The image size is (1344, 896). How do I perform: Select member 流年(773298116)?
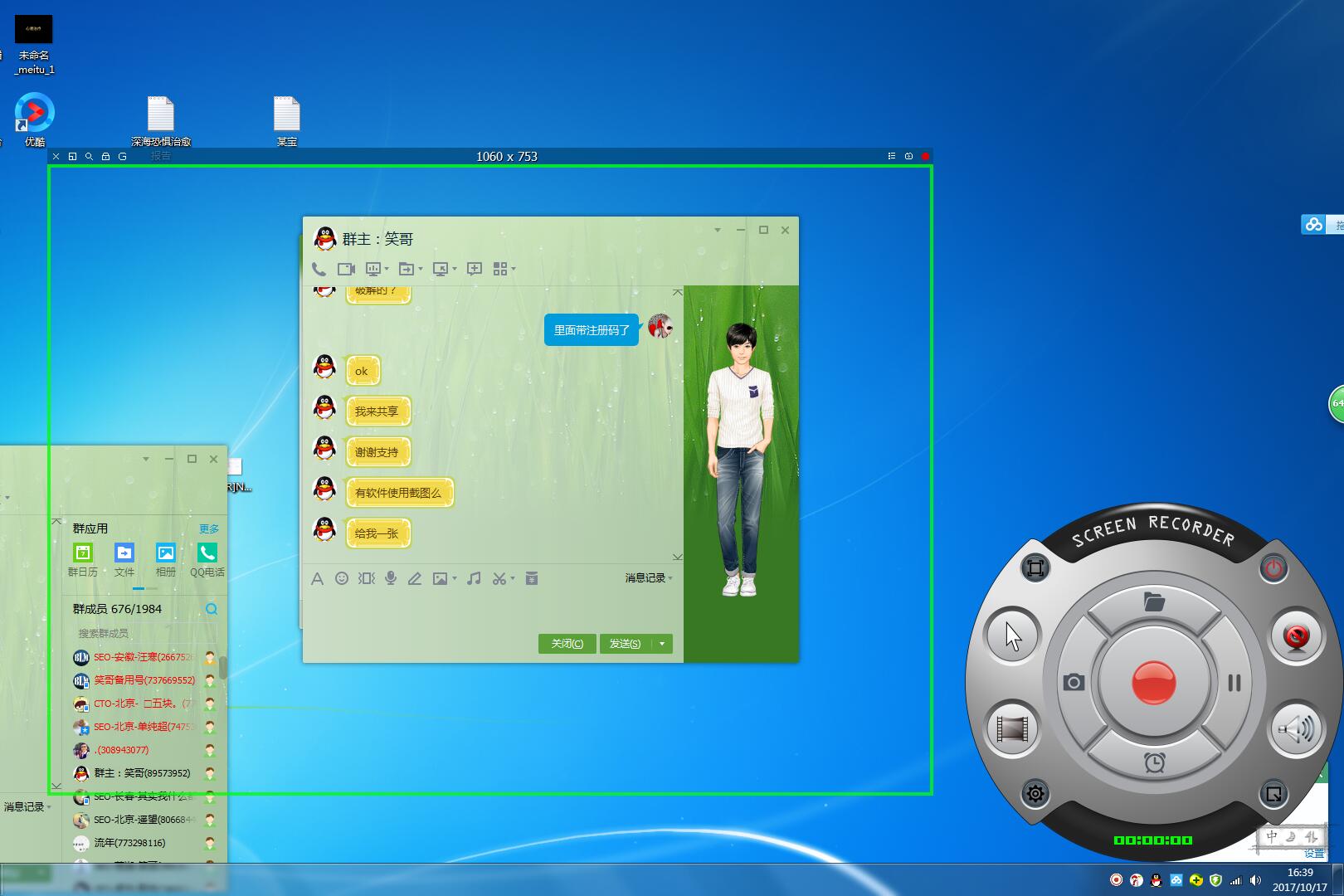pyautogui.click(x=144, y=843)
